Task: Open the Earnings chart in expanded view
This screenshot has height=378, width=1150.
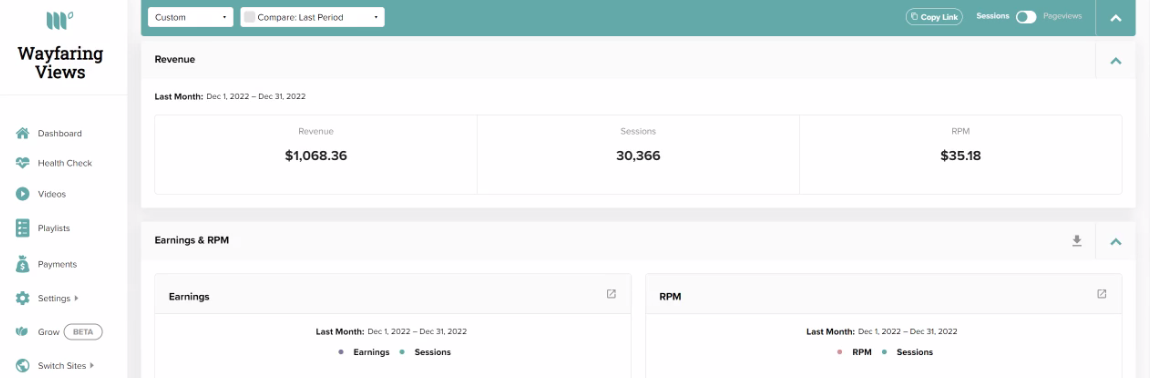Action: pyautogui.click(x=611, y=294)
